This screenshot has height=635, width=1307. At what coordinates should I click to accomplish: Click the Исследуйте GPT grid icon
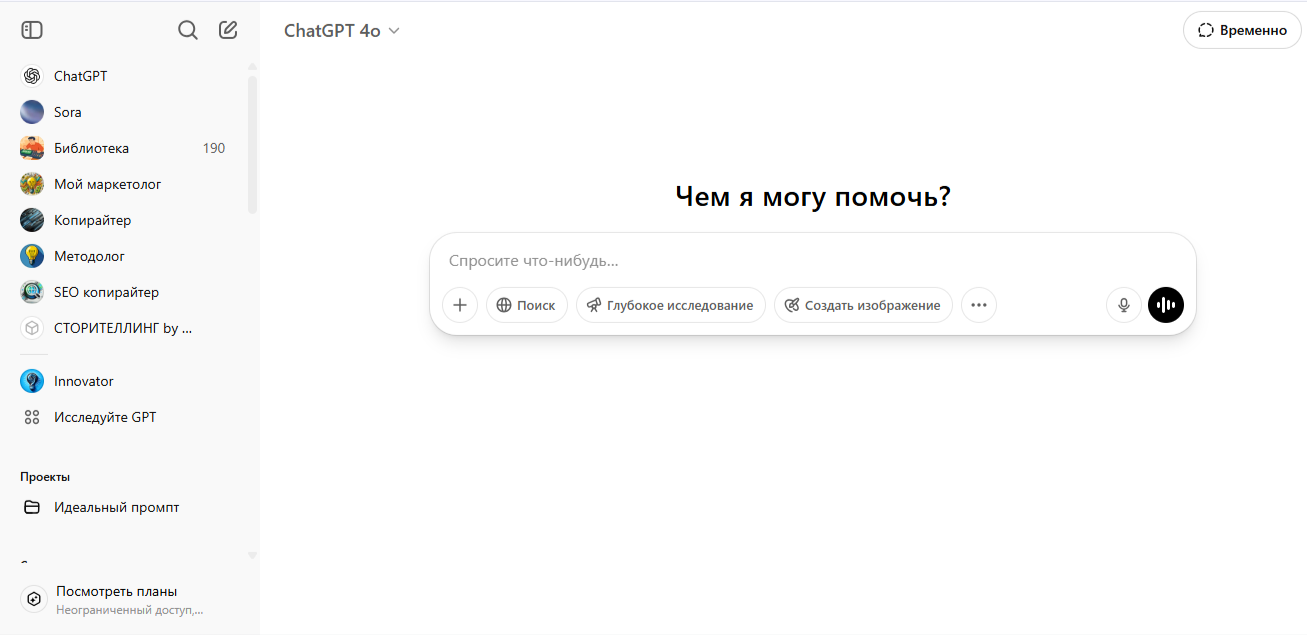pos(32,417)
